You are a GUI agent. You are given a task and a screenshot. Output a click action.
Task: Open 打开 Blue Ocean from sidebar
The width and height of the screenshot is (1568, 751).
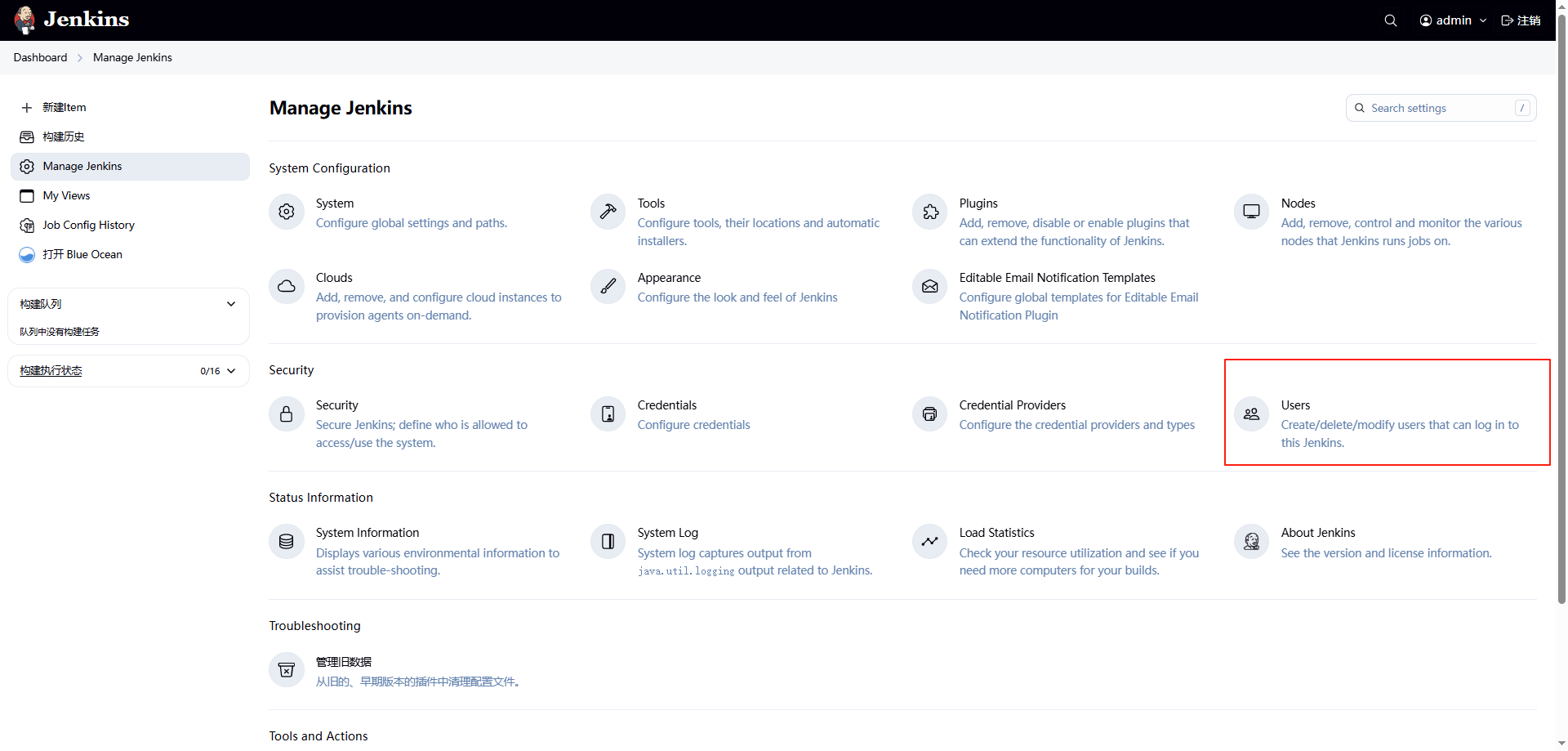click(x=82, y=254)
